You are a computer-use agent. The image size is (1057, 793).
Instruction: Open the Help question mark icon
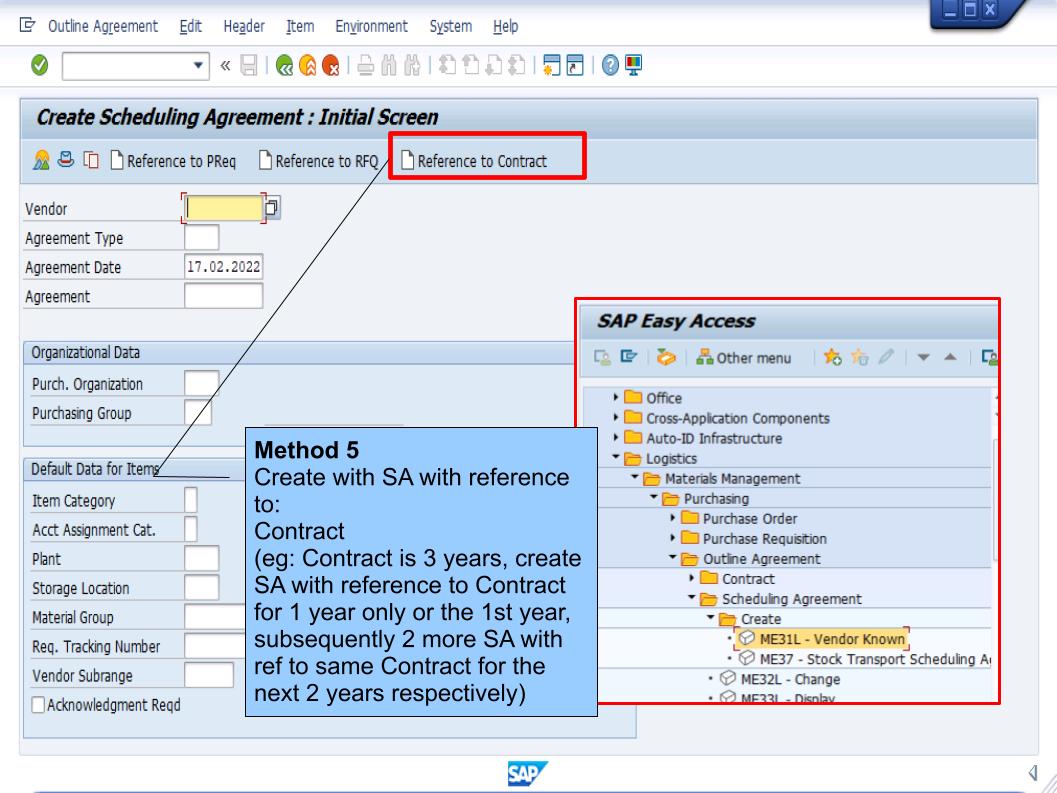610,65
